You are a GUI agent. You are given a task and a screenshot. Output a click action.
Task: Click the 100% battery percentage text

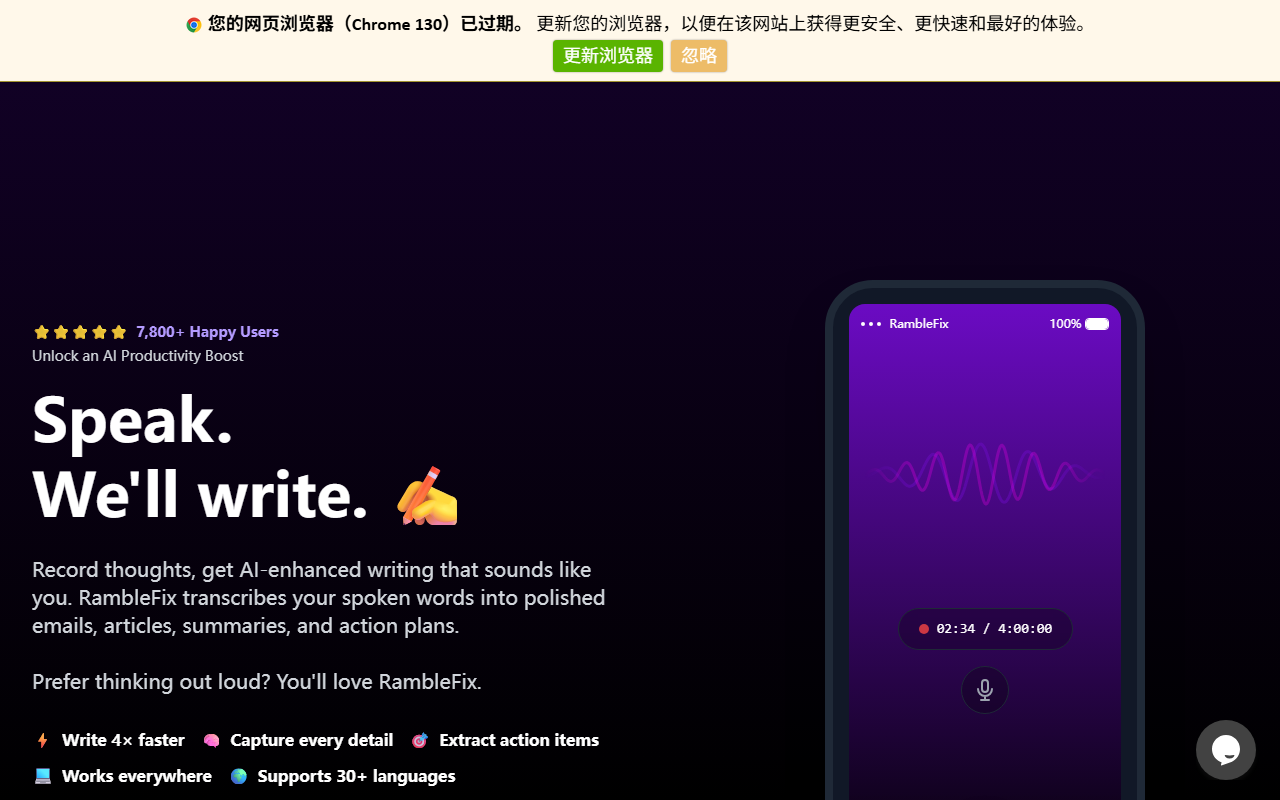click(x=1065, y=324)
